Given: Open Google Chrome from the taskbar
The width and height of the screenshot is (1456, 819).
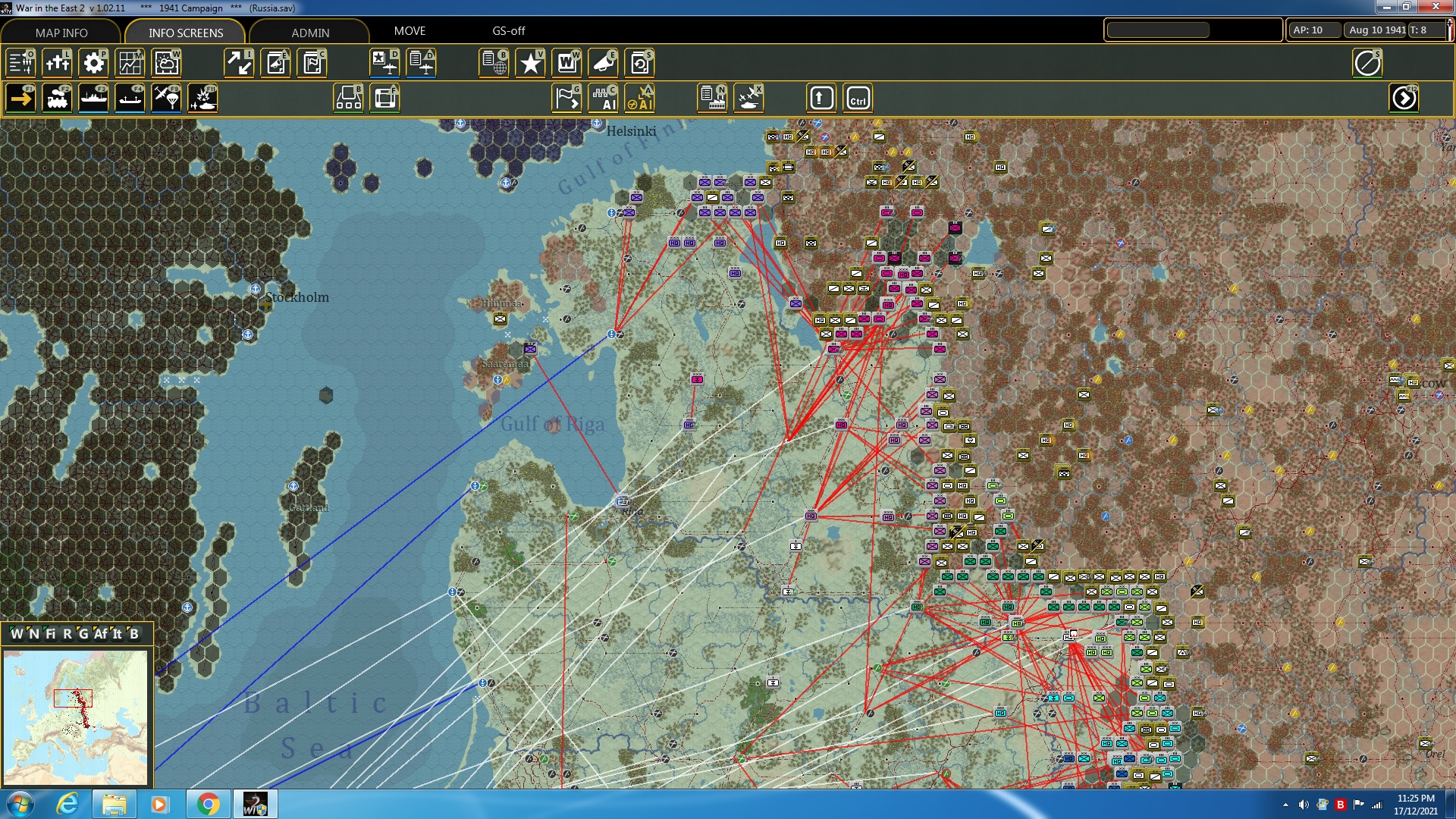Looking at the screenshot, I should click(x=208, y=804).
